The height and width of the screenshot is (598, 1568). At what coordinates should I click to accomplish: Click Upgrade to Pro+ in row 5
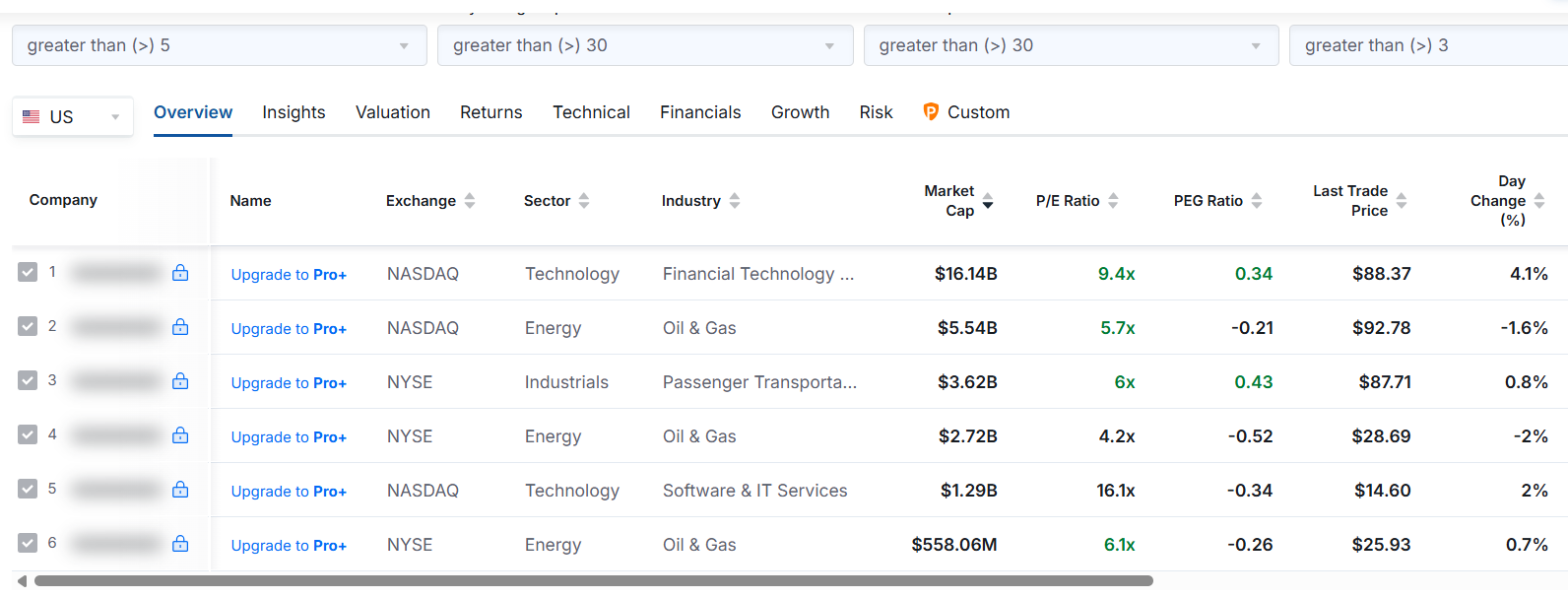[289, 492]
